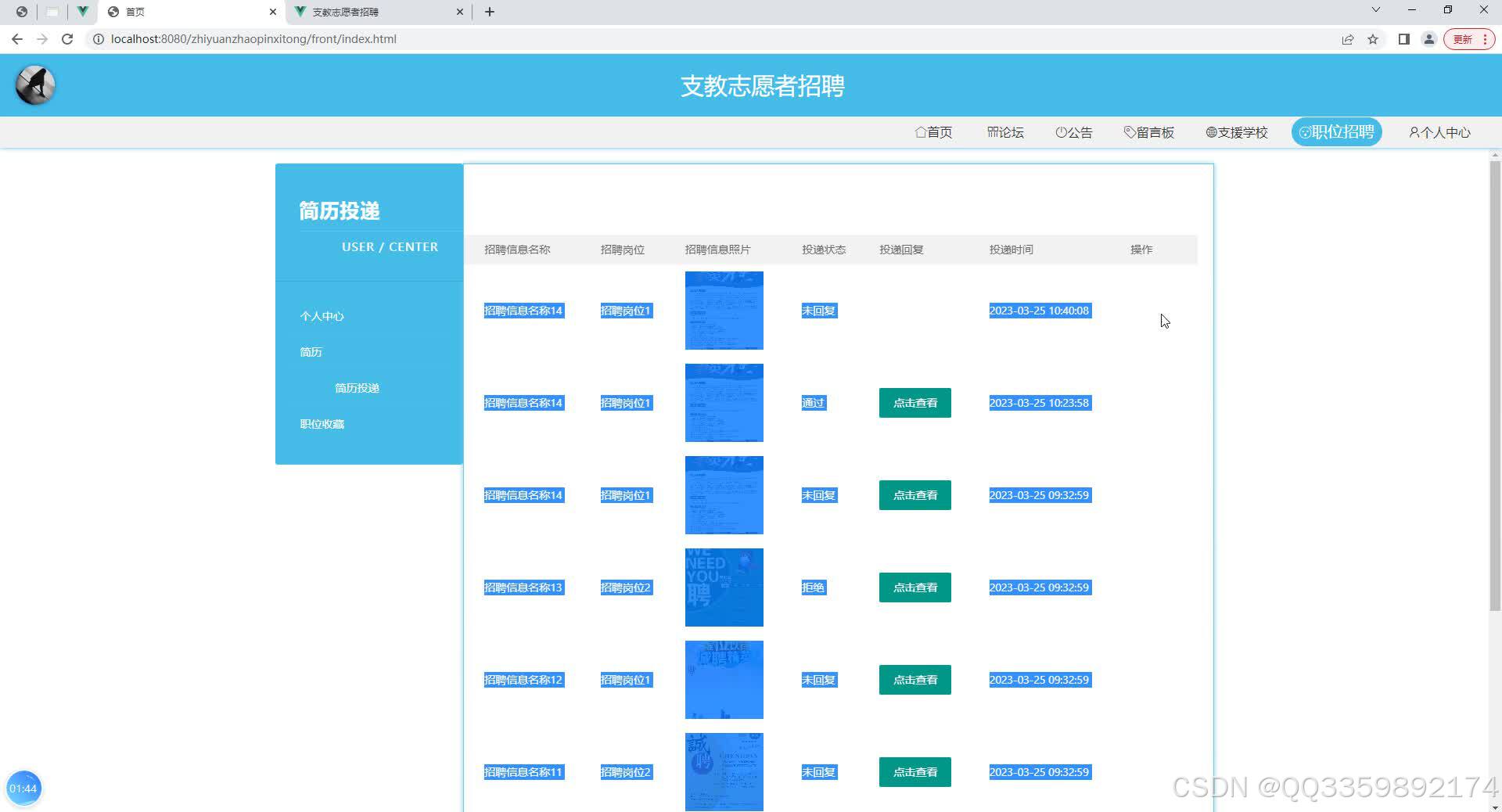Screen dimensions: 1502x812
Task: Open a new browser tab
Action: [x=490, y=12]
